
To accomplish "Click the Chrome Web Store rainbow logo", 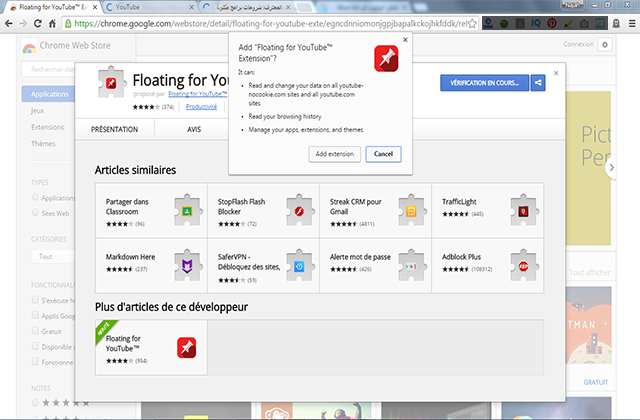I will (29, 47).
